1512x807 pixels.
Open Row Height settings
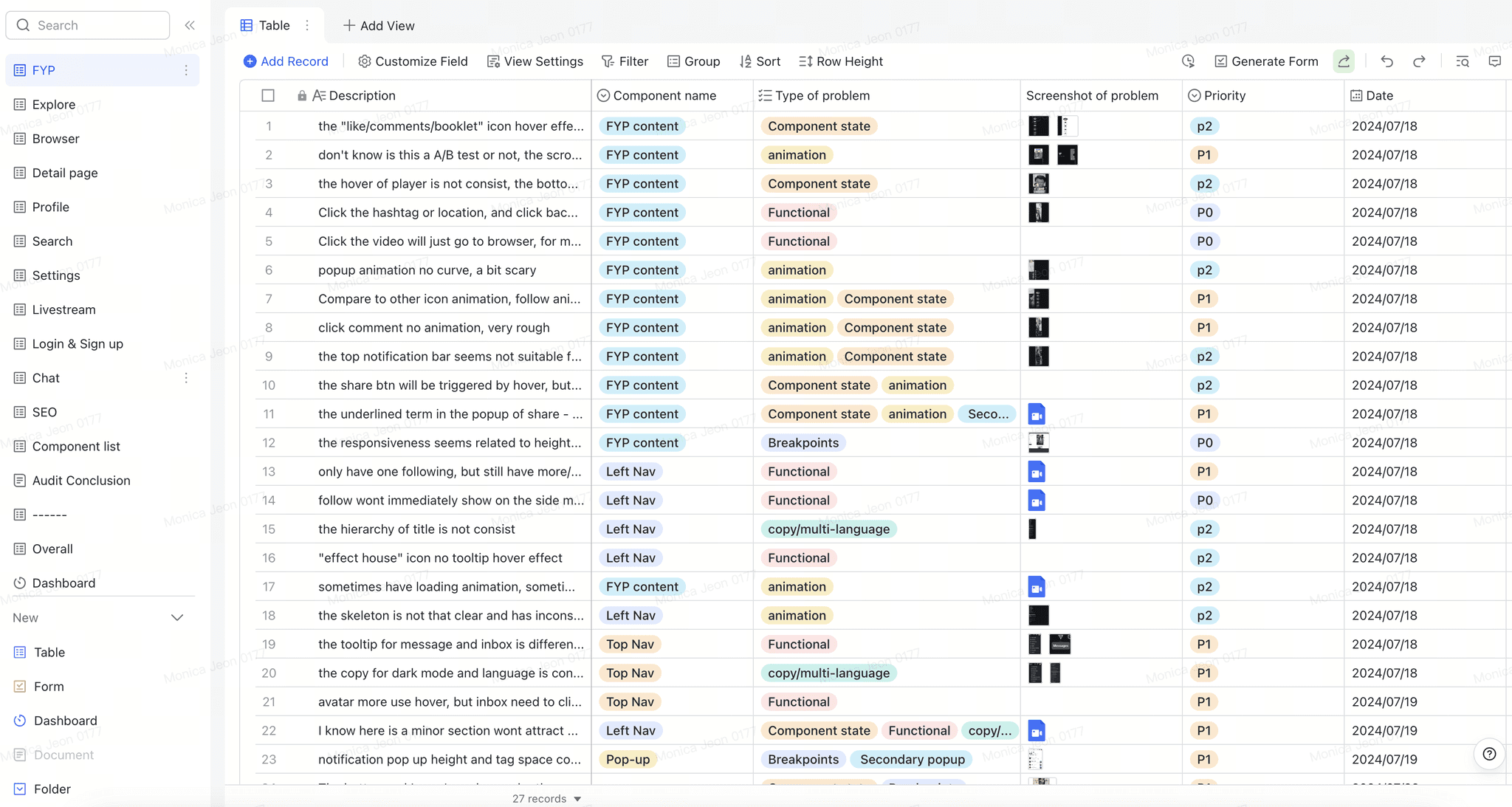[x=841, y=61]
